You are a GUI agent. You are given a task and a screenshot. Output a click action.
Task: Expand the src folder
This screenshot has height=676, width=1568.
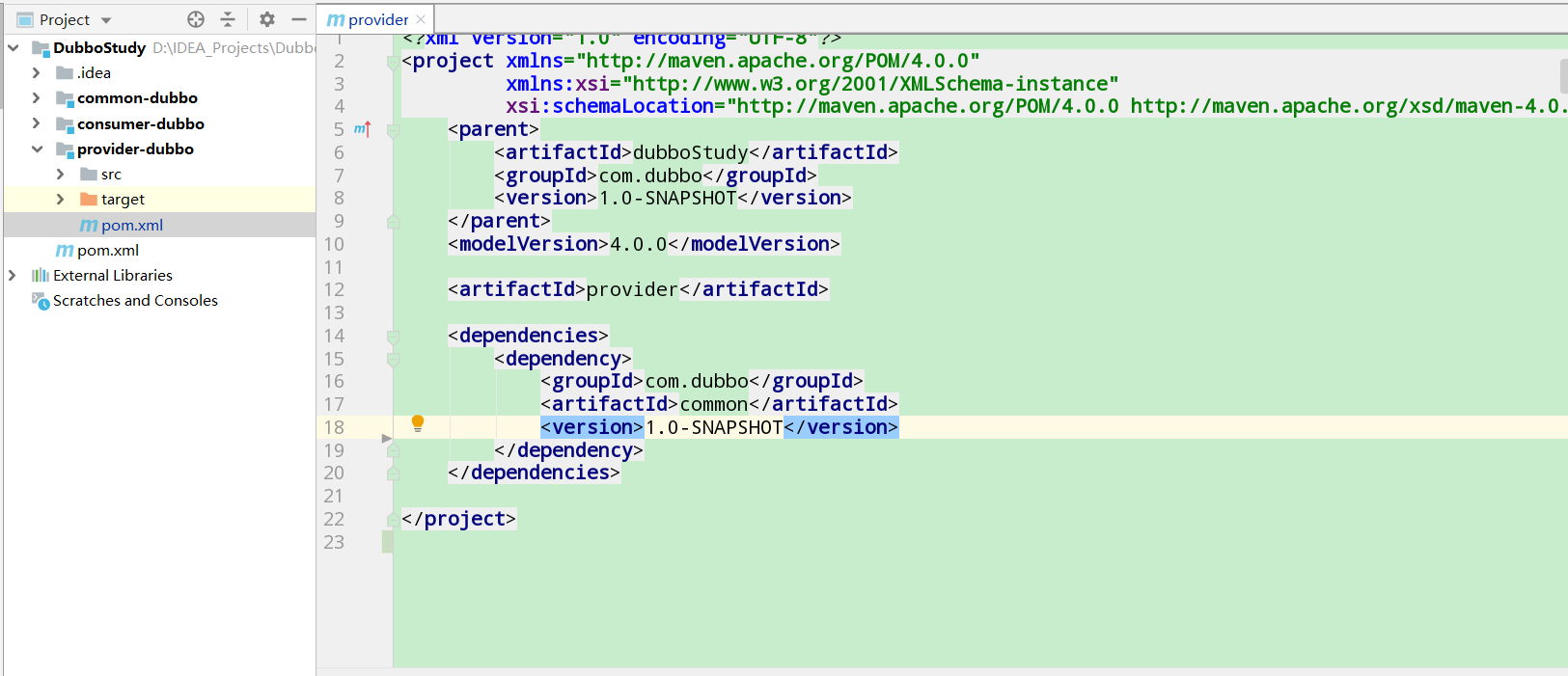click(x=61, y=174)
